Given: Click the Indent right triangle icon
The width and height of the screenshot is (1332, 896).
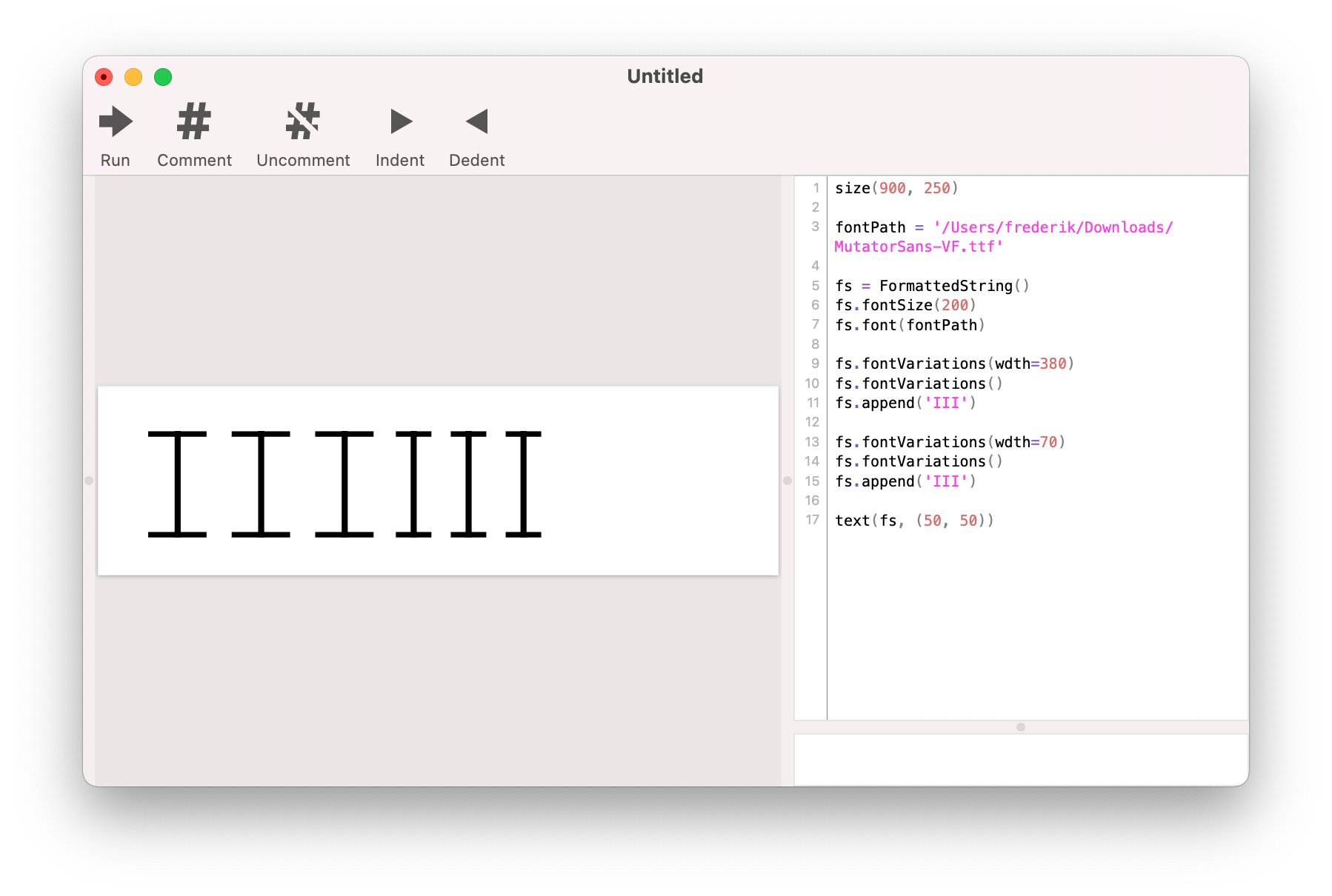Looking at the screenshot, I should 401,121.
